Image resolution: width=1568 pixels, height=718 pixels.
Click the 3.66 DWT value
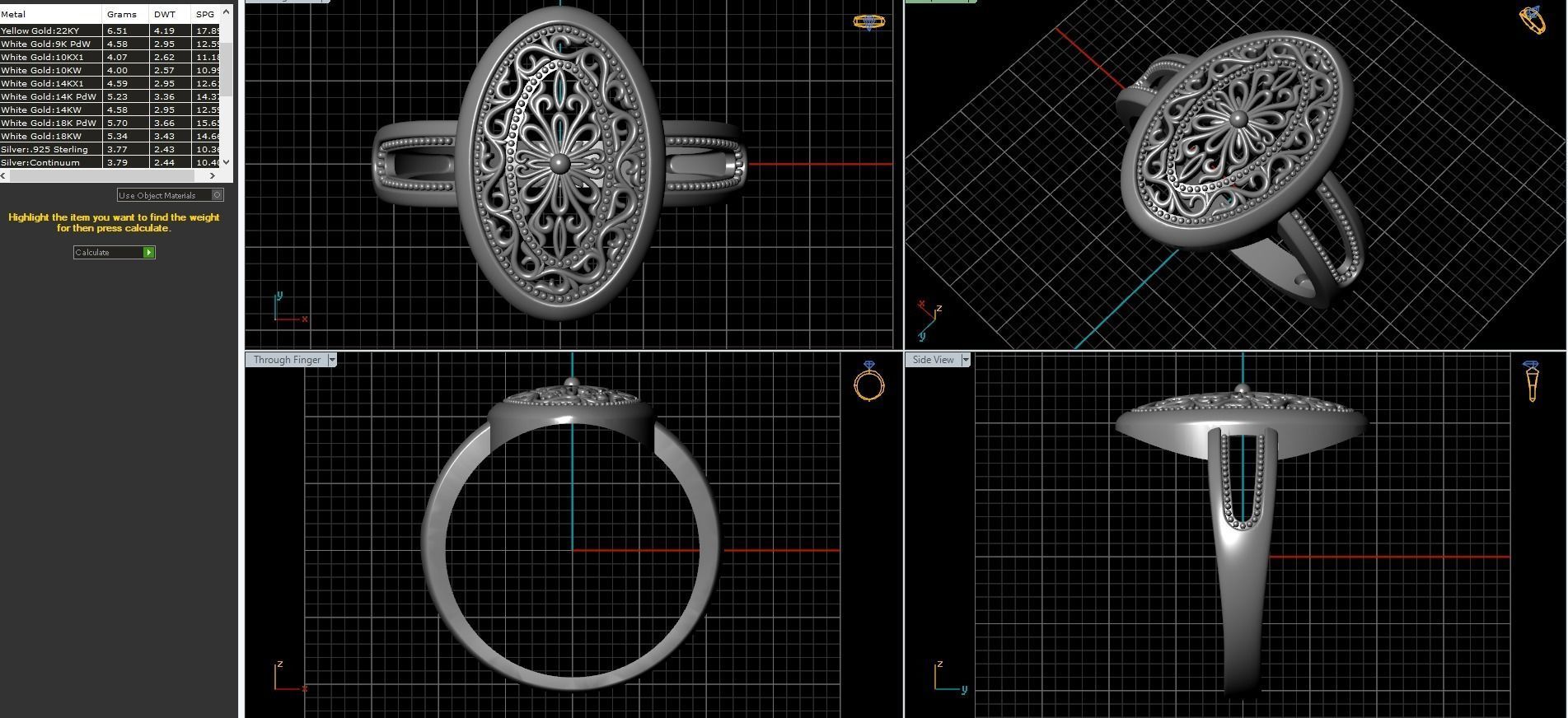click(x=164, y=123)
